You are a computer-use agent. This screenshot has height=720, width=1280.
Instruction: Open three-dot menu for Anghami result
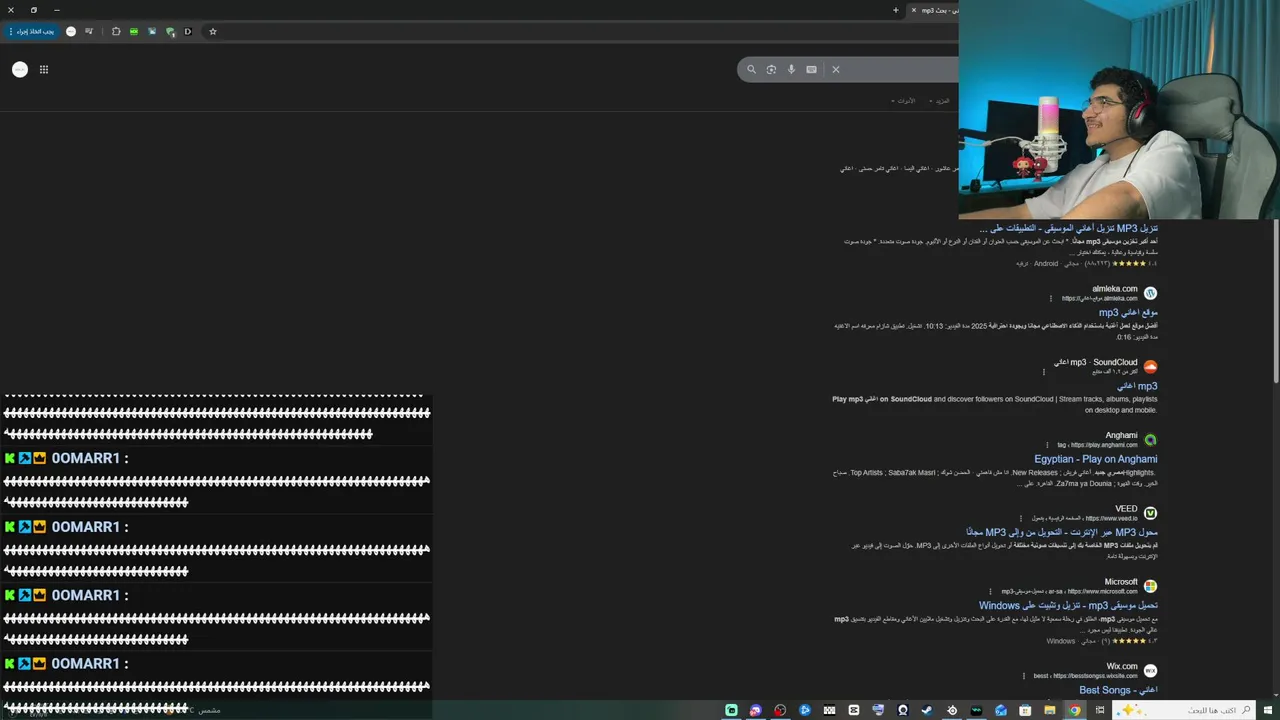[1048, 445]
